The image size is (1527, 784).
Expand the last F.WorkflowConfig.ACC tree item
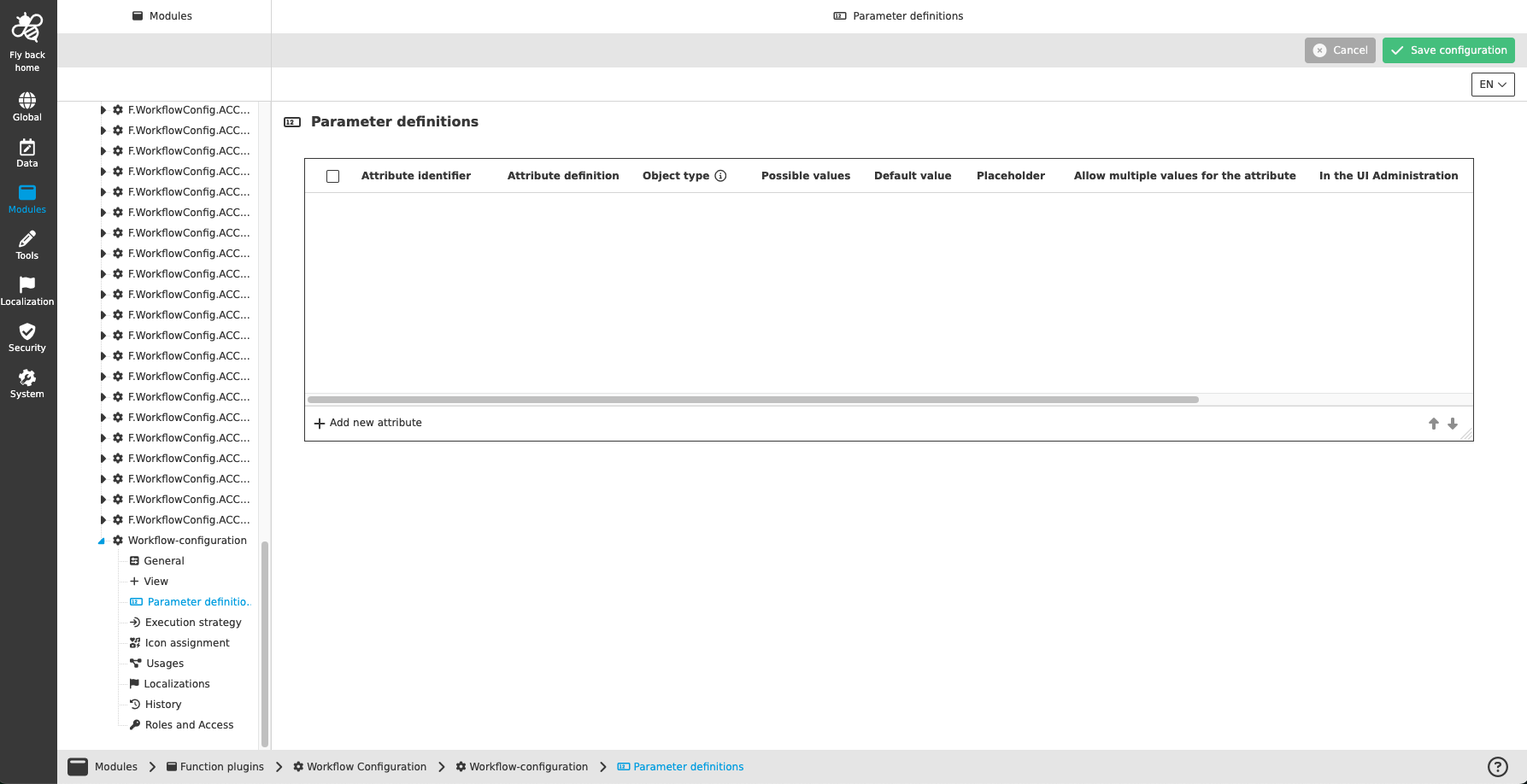[103, 519]
